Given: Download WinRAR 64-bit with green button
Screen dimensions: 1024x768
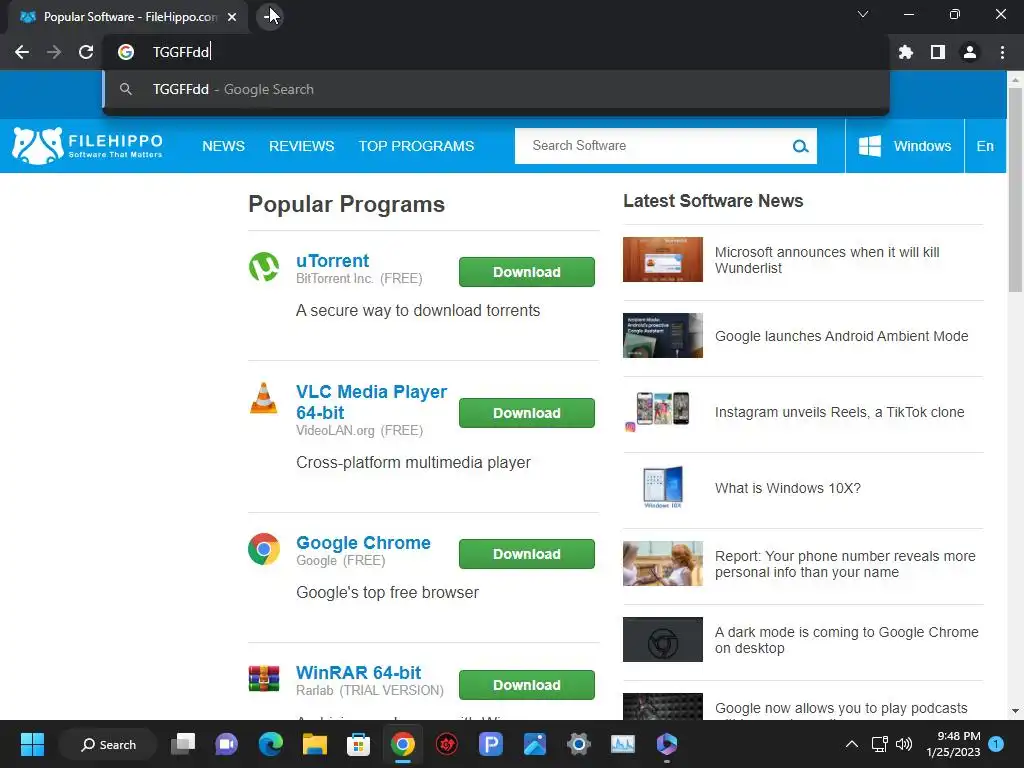Looking at the screenshot, I should coord(526,685).
